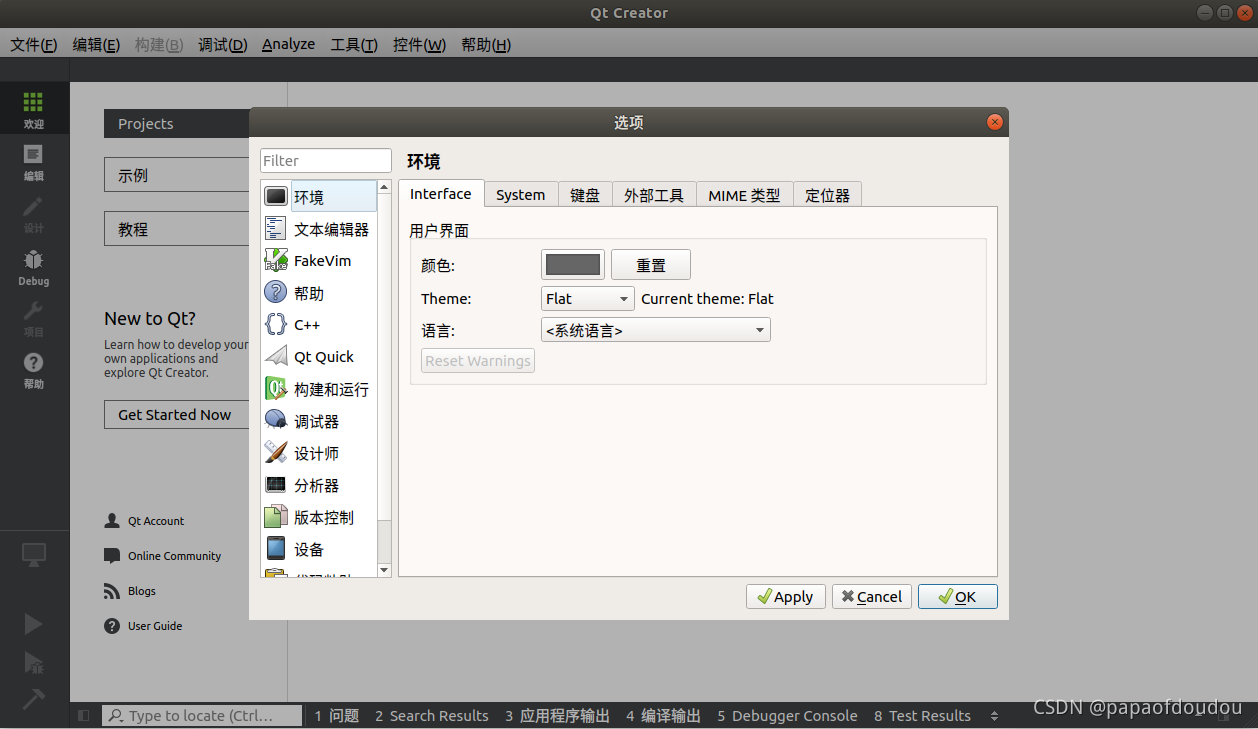The image size is (1258, 729).
Task: Switch to the Locator (定位器) tab
Action: [x=828, y=195]
